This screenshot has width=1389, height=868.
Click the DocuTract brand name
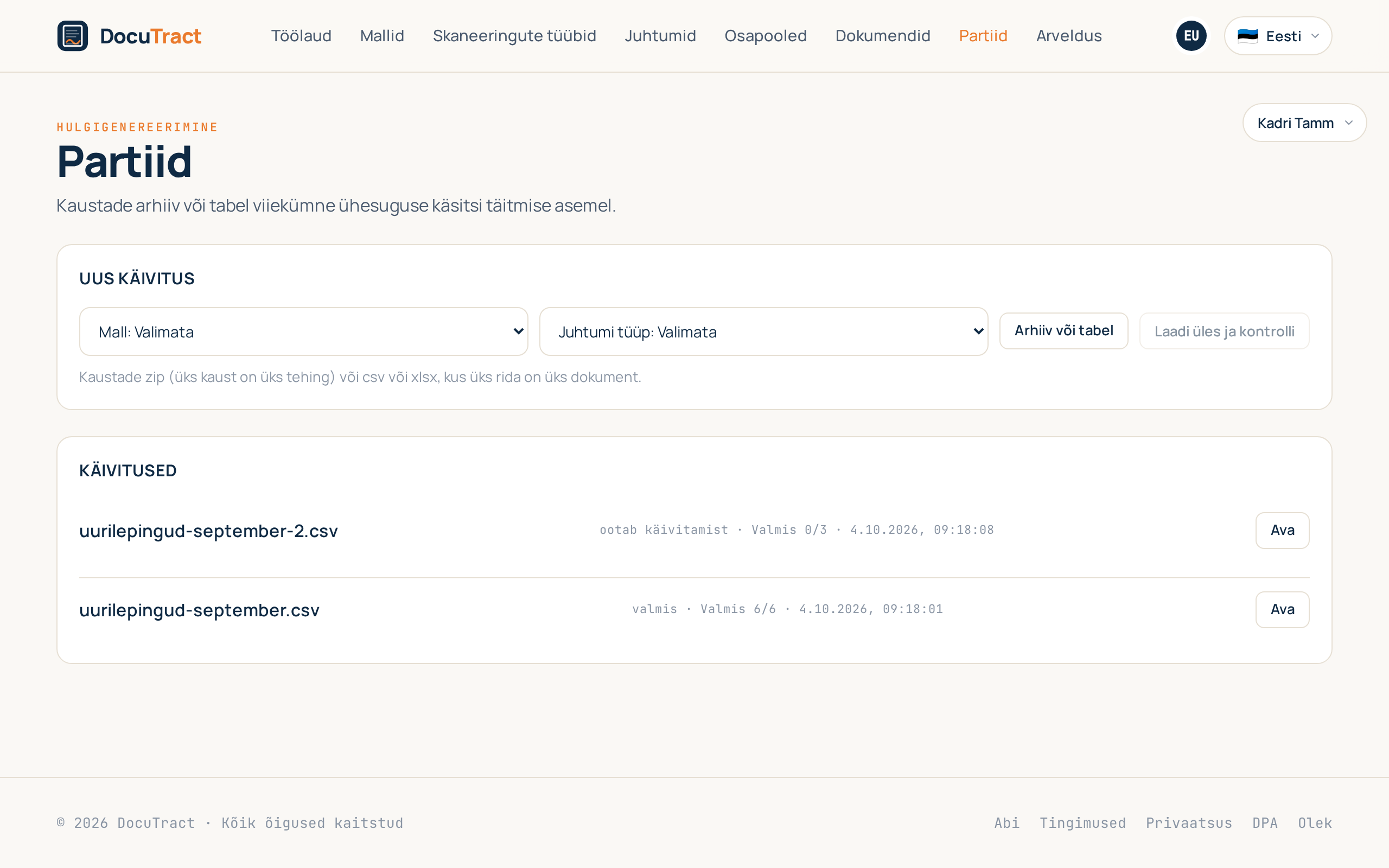tap(150, 36)
